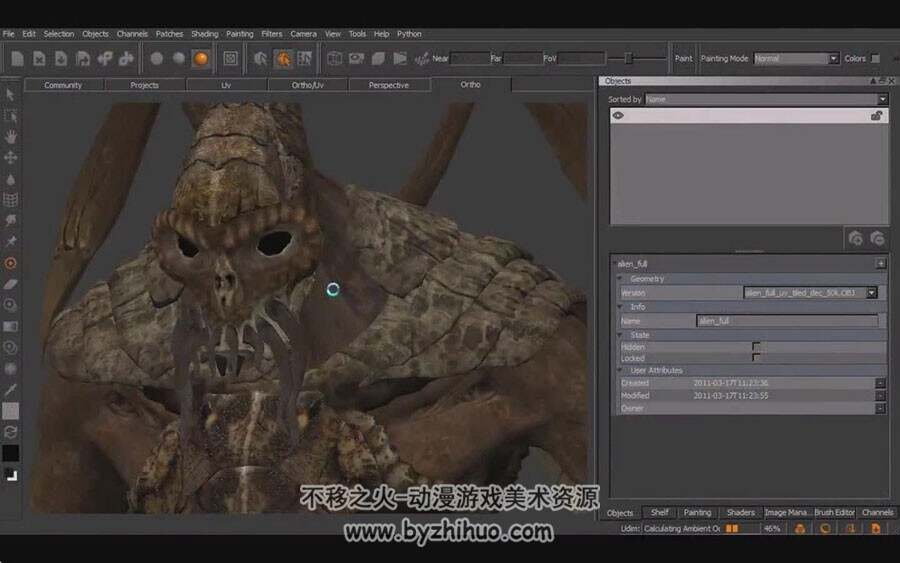
Task: Switch to the Perspective view tab
Action: (x=389, y=85)
